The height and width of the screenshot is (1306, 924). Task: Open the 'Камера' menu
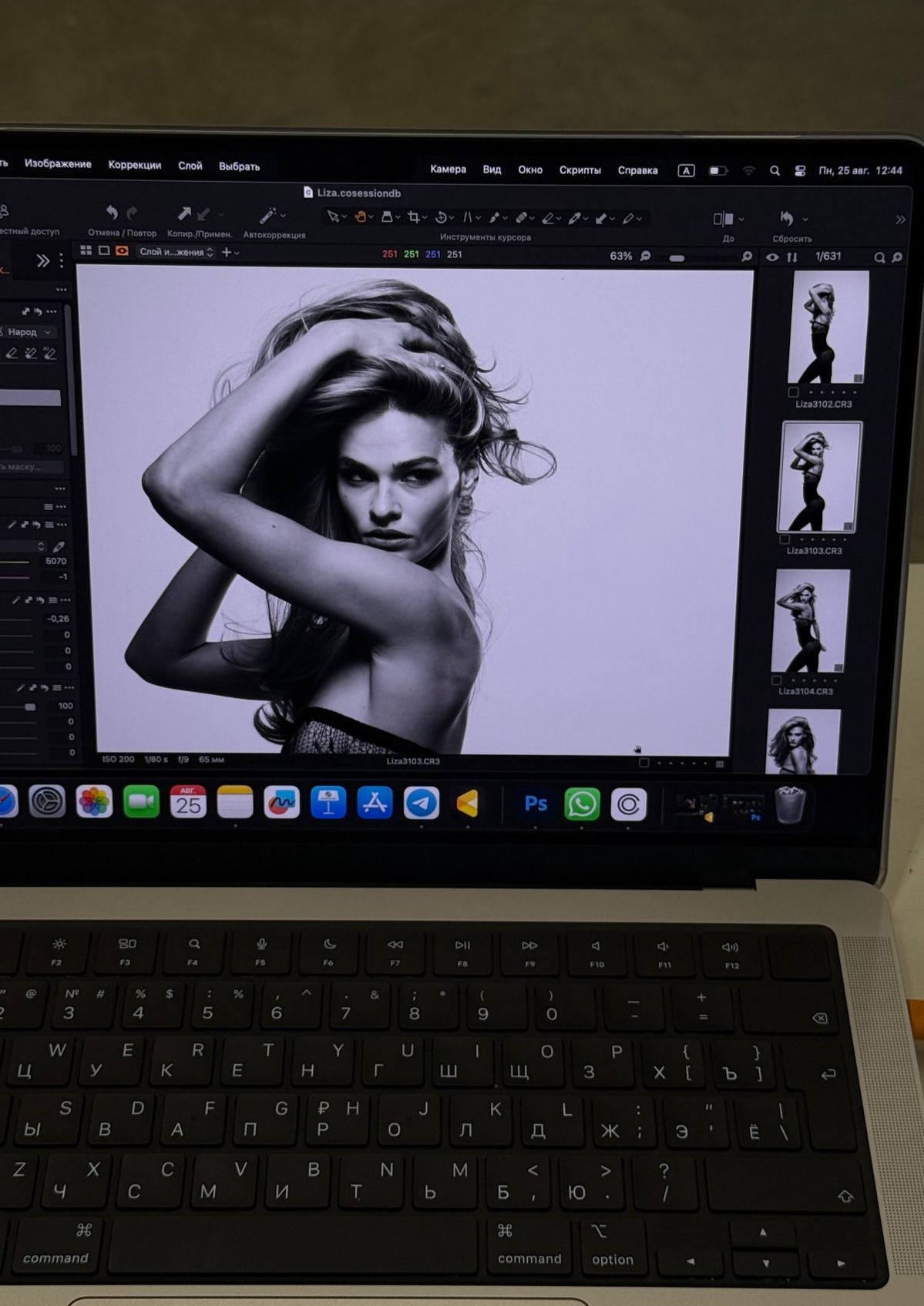tap(448, 169)
